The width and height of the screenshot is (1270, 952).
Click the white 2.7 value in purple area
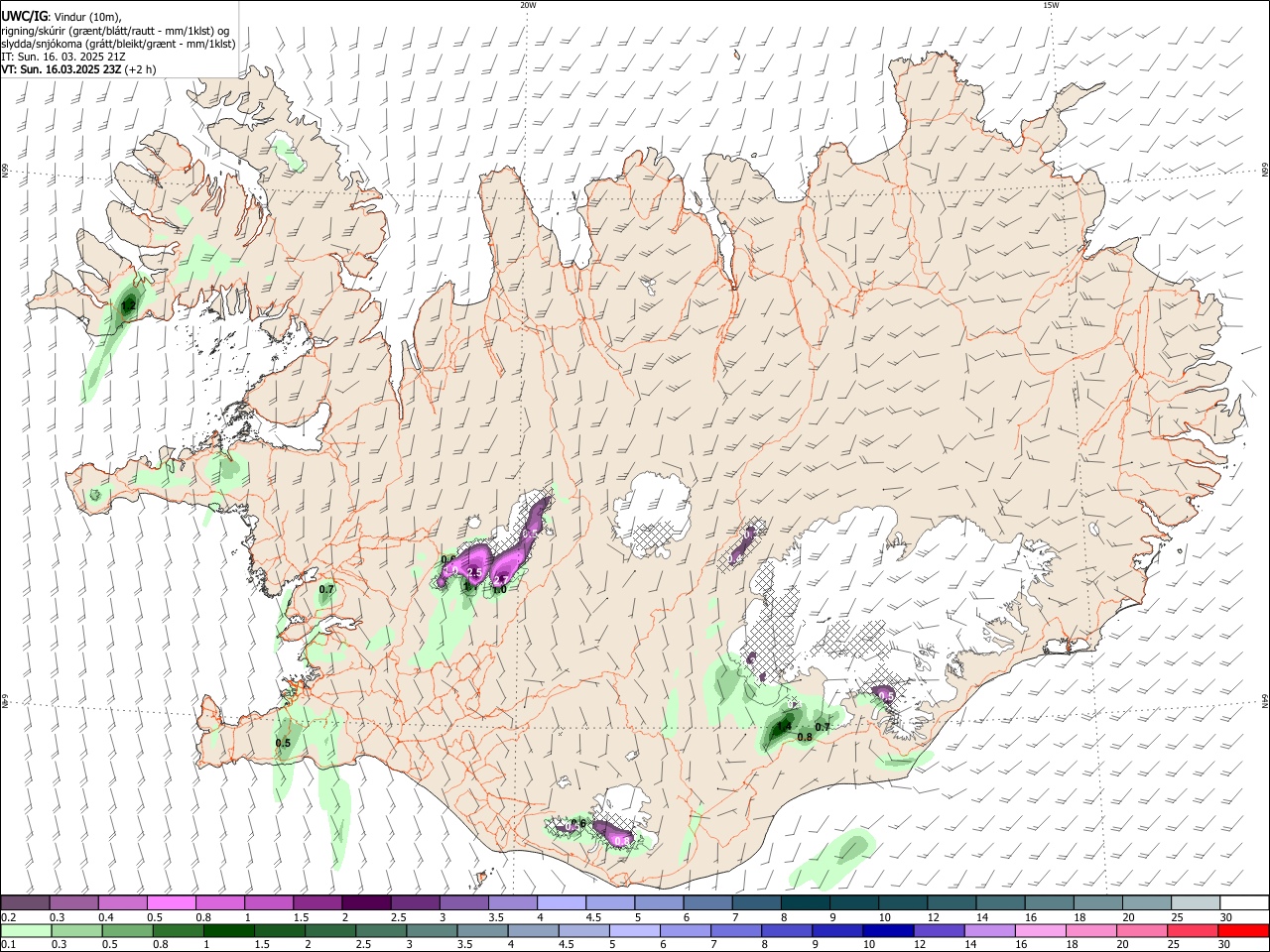coord(501,579)
